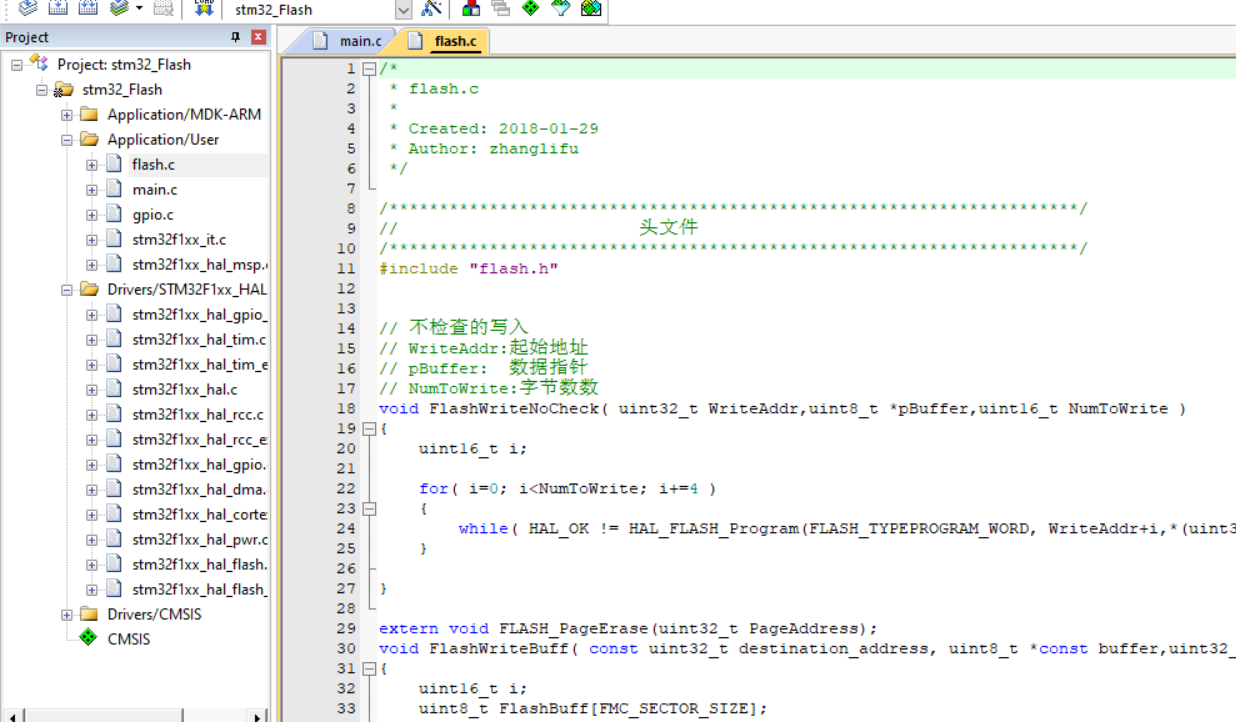This screenshot has width=1236, height=722.
Task: Translate the active source file
Action: (28, 9)
